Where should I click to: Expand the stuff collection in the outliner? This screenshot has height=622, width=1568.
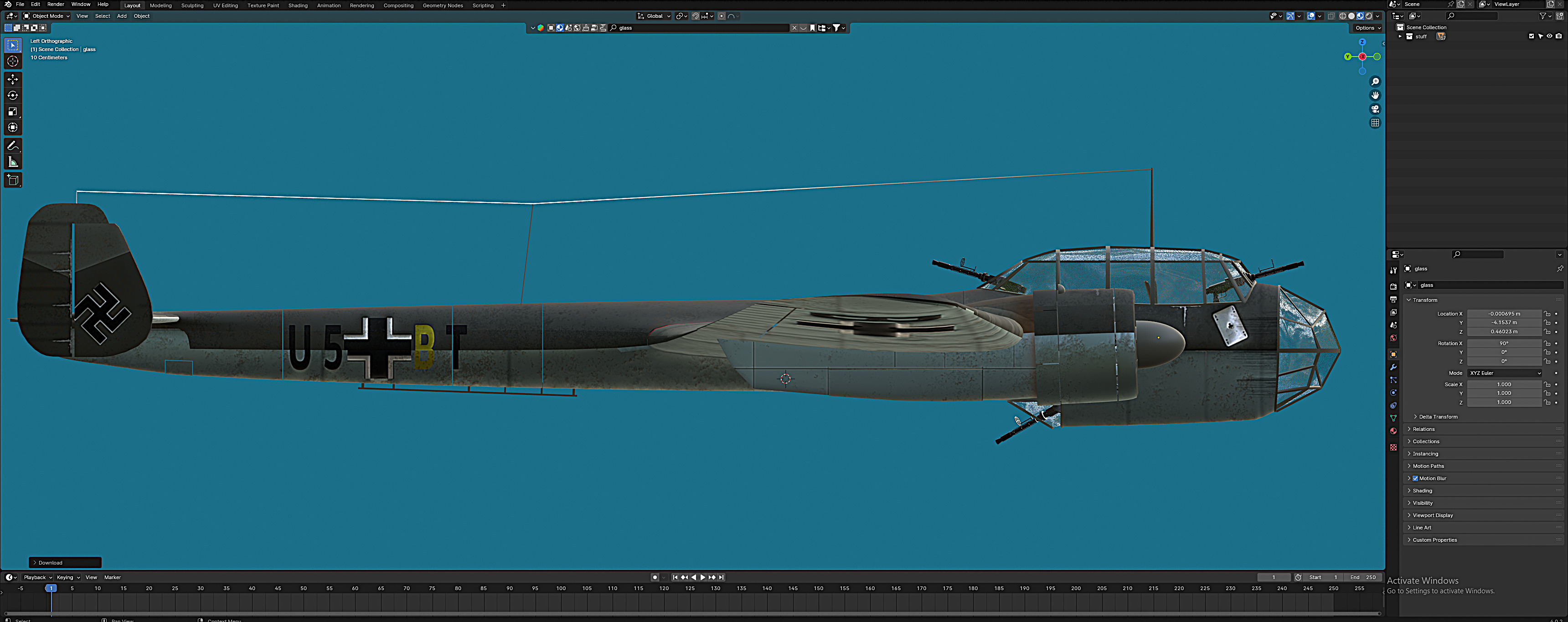[1400, 36]
